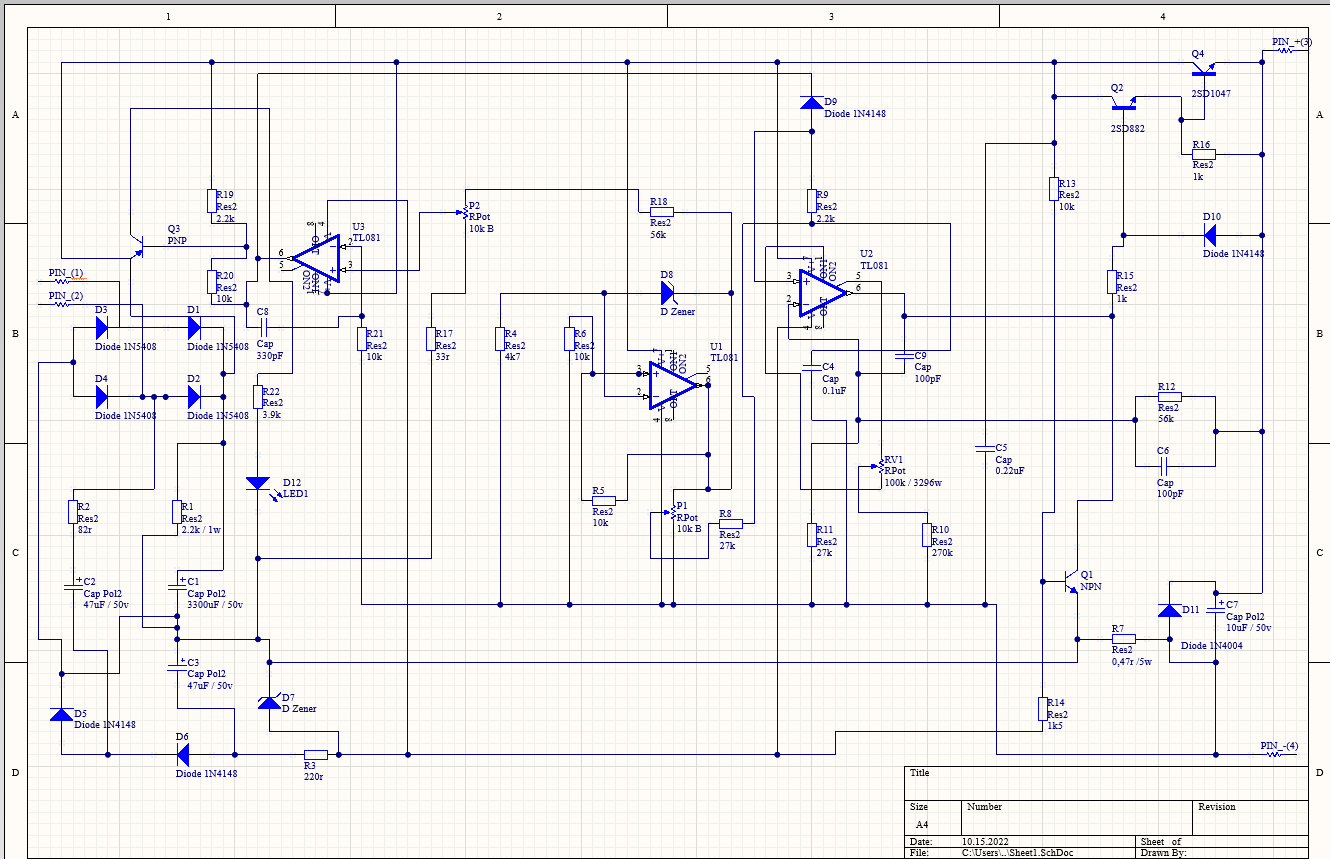Select the U3 TL081 op-amp symbol
Image resolution: width=1330 pixels, height=859 pixels.
[x=316, y=259]
